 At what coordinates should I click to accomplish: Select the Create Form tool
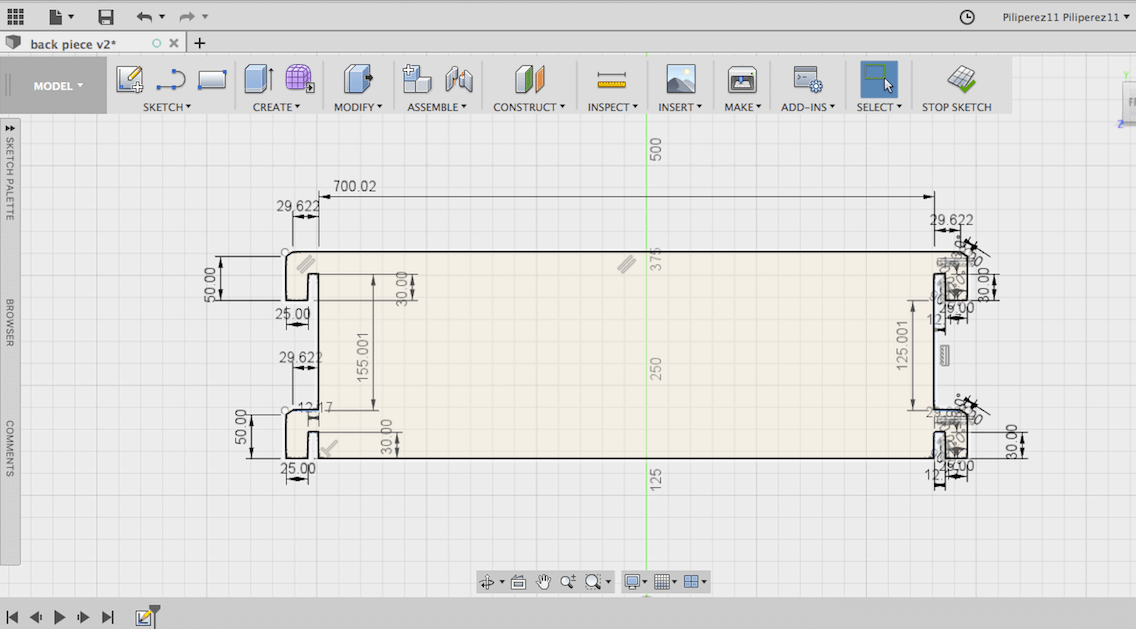[x=299, y=79]
